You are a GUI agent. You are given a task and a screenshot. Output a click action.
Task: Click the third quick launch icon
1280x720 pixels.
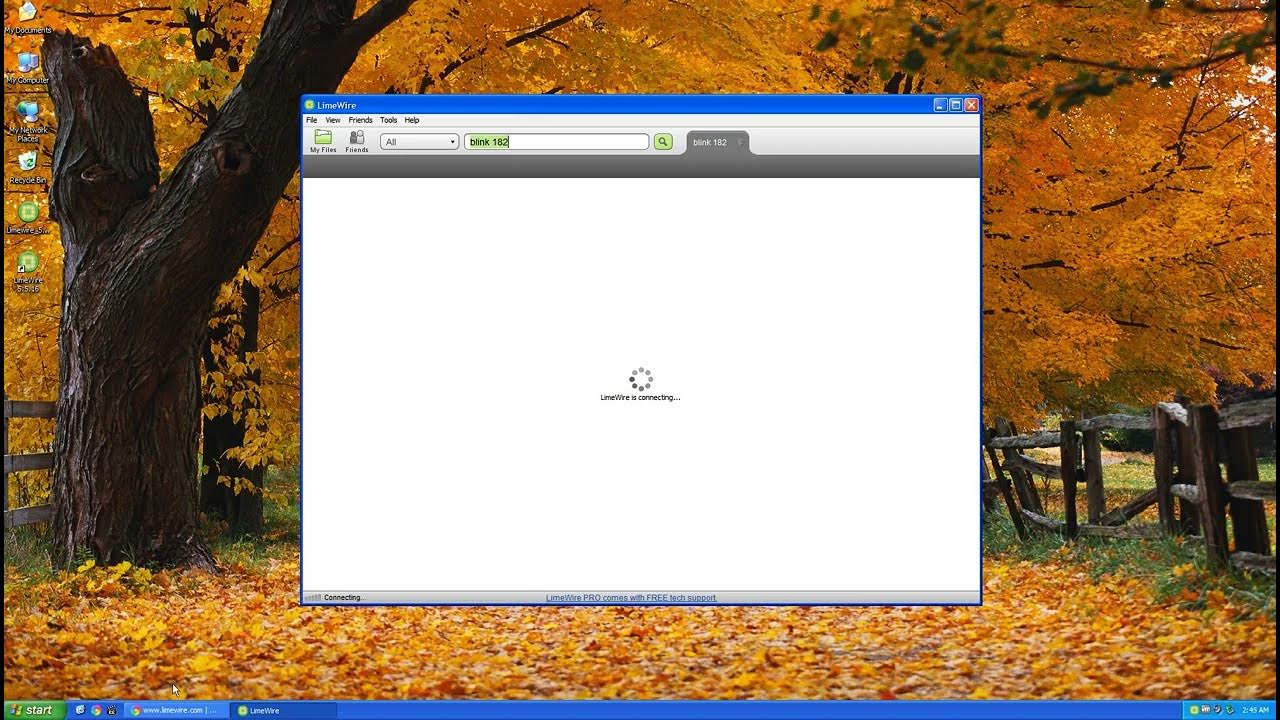(x=112, y=710)
